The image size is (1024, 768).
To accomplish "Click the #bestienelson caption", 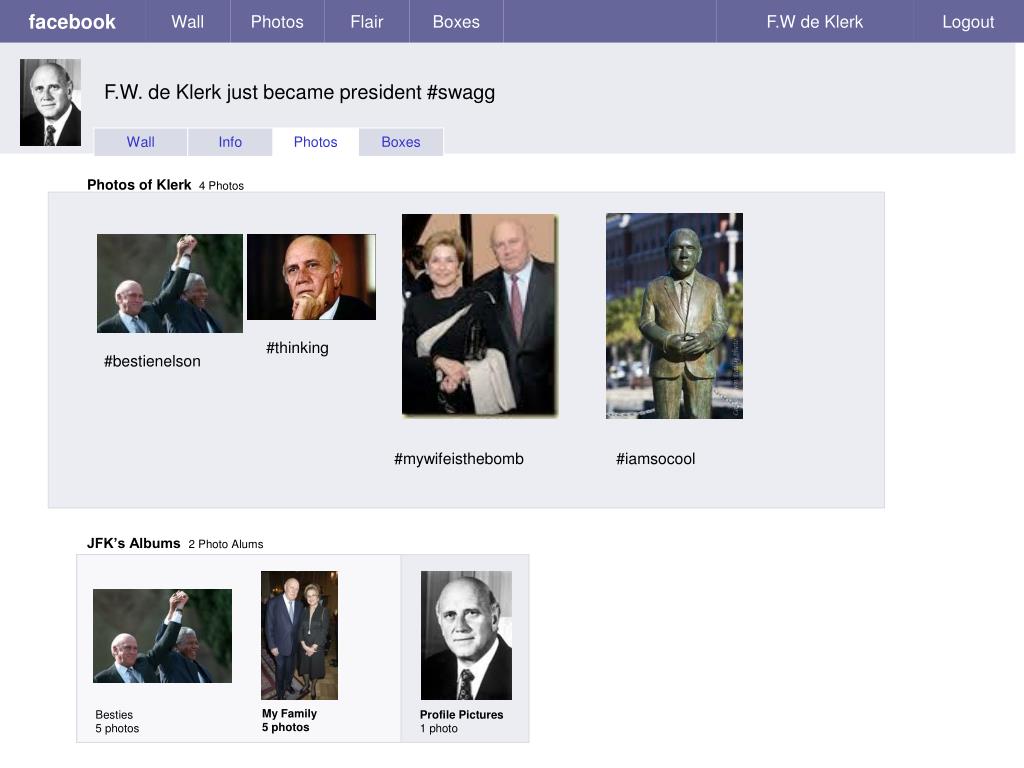I will coord(152,361).
